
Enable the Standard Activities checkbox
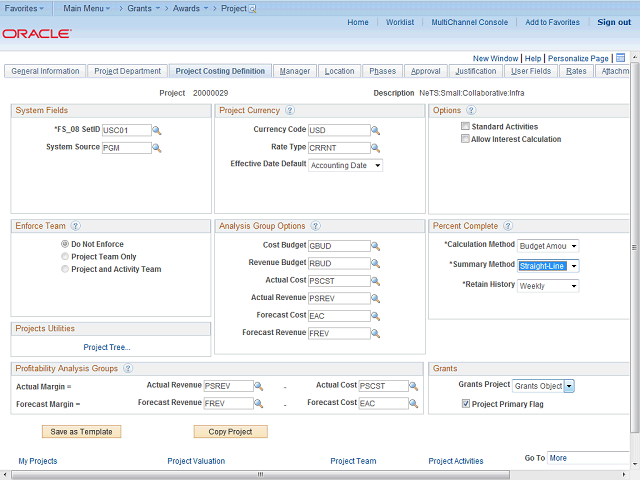tap(466, 127)
